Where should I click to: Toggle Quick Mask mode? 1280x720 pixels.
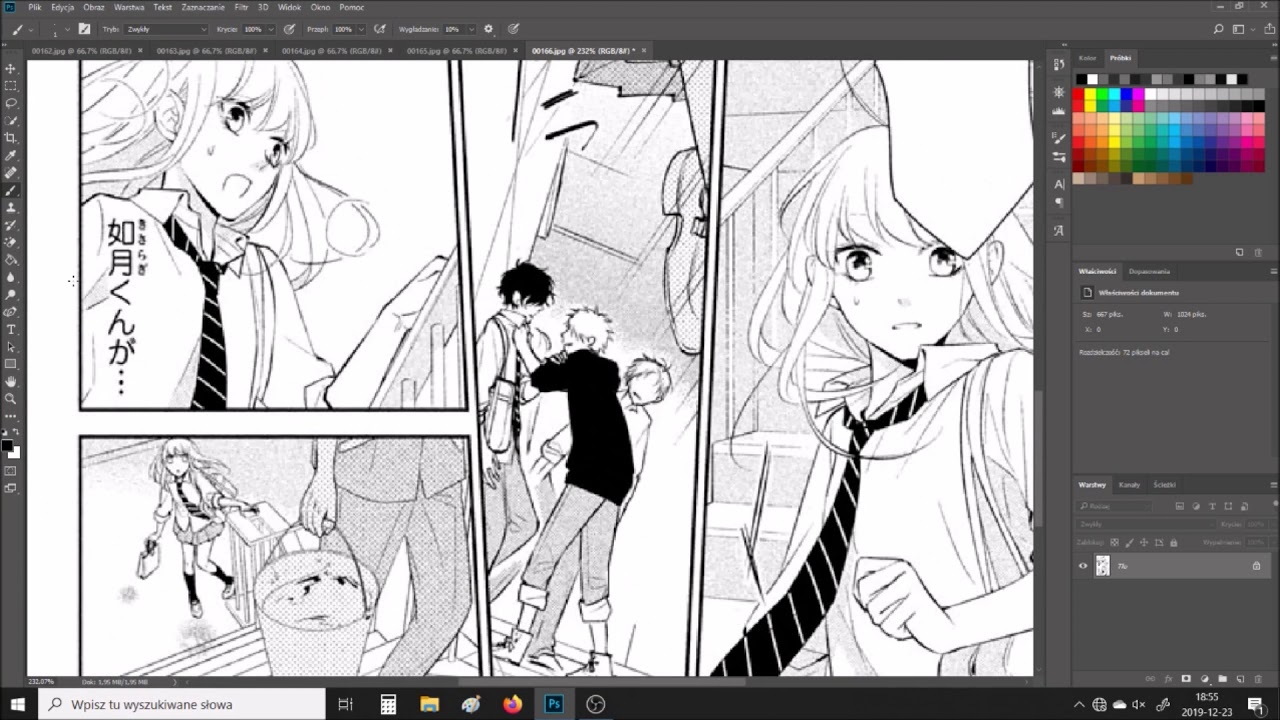pos(11,471)
